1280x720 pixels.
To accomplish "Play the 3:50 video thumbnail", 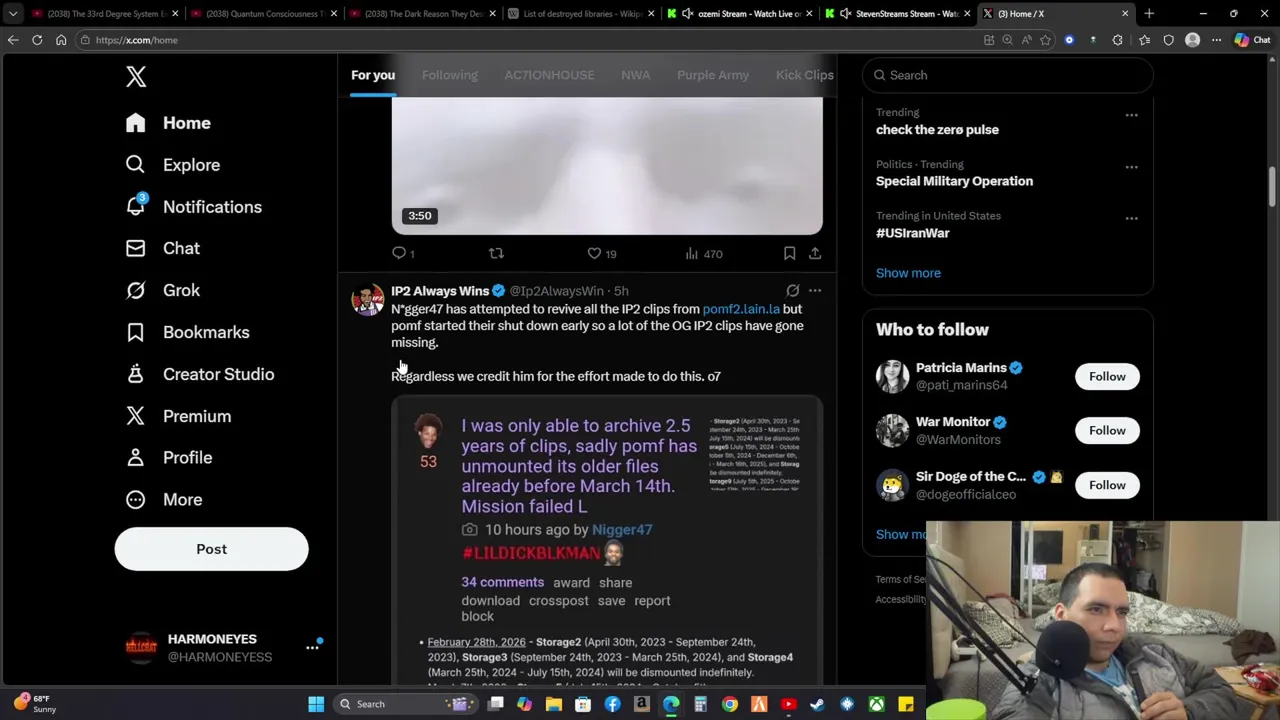I will click(x=607, y=166).
